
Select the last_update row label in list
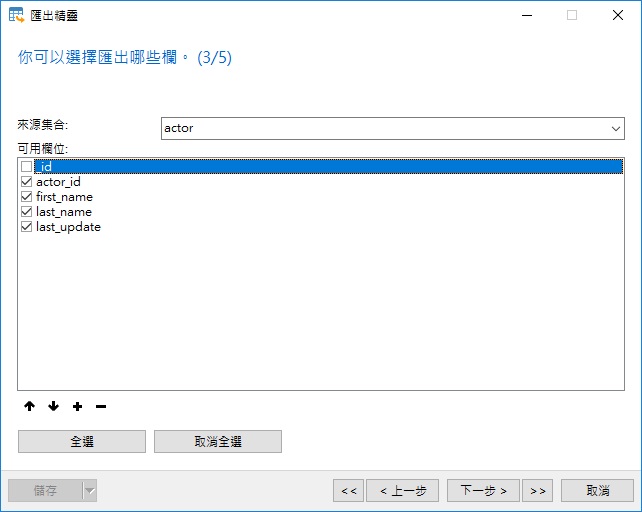(68, 227)
